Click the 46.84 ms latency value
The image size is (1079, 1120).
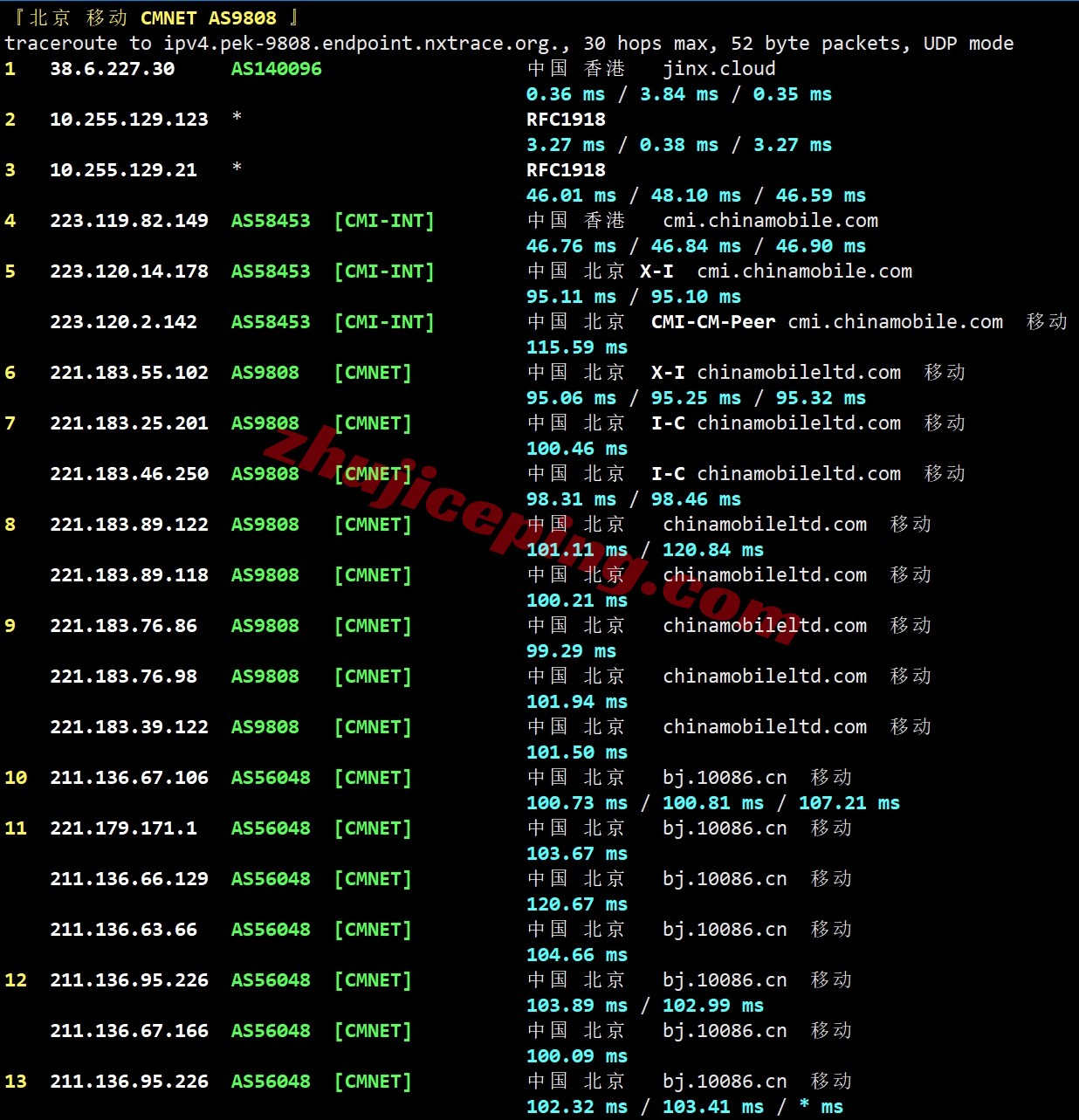(x=696, y=246)
